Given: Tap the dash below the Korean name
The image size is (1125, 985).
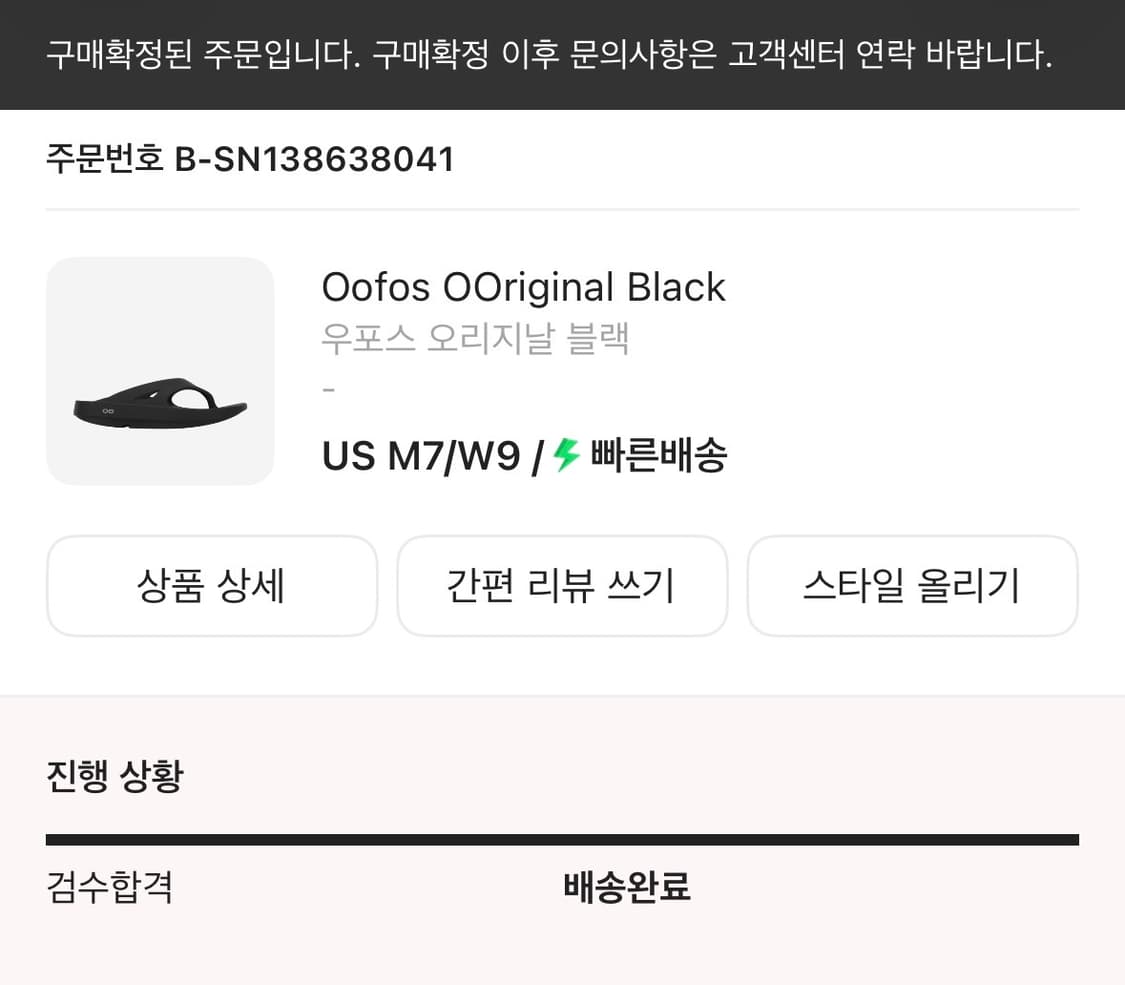Looking at the screenshot, I should pyautogui.click(x=327, y=390).
